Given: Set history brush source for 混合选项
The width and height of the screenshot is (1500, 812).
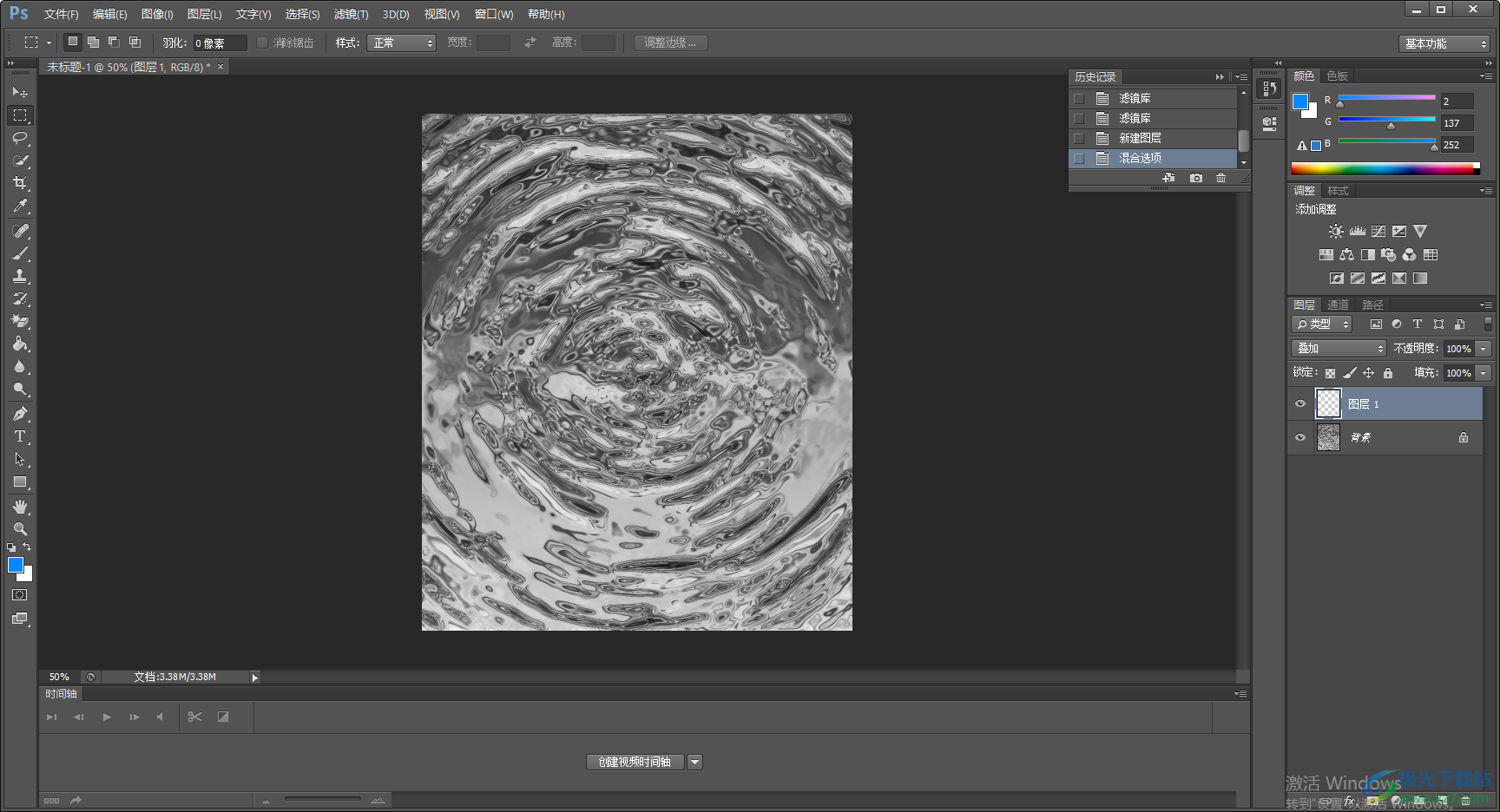Looking at the screenshot, I should tap(1079, 159).
